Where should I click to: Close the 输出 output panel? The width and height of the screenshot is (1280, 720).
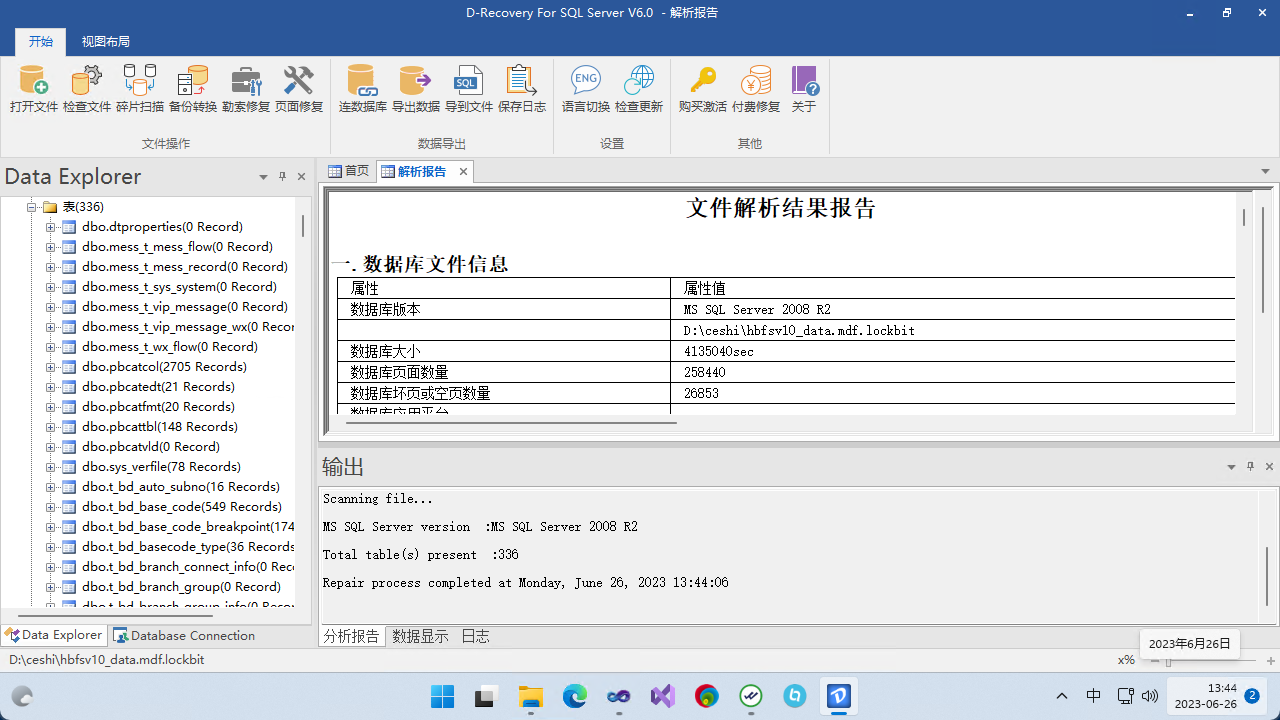[1269, 467]
